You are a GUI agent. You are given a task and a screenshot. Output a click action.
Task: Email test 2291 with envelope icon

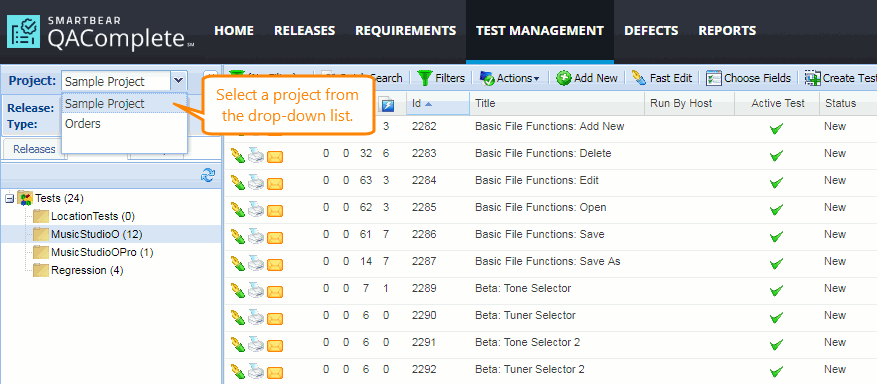275,345
